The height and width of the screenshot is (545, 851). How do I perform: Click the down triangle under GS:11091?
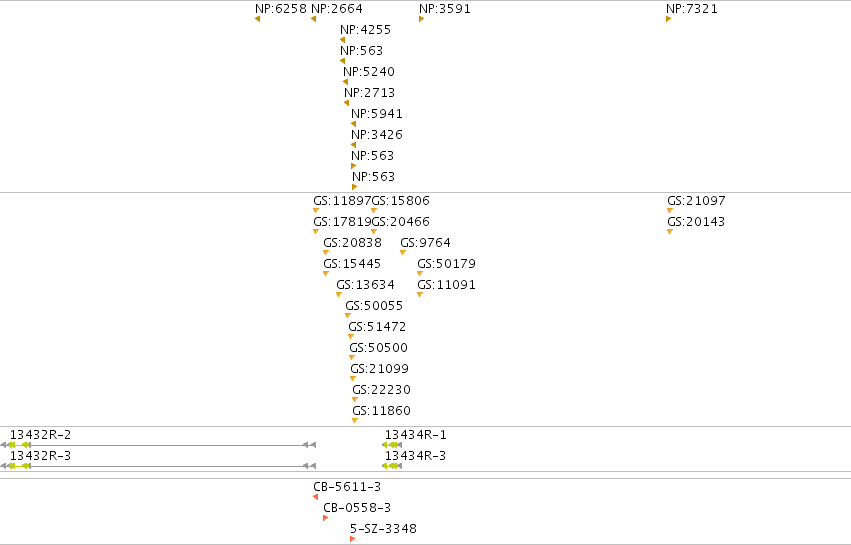420,295
